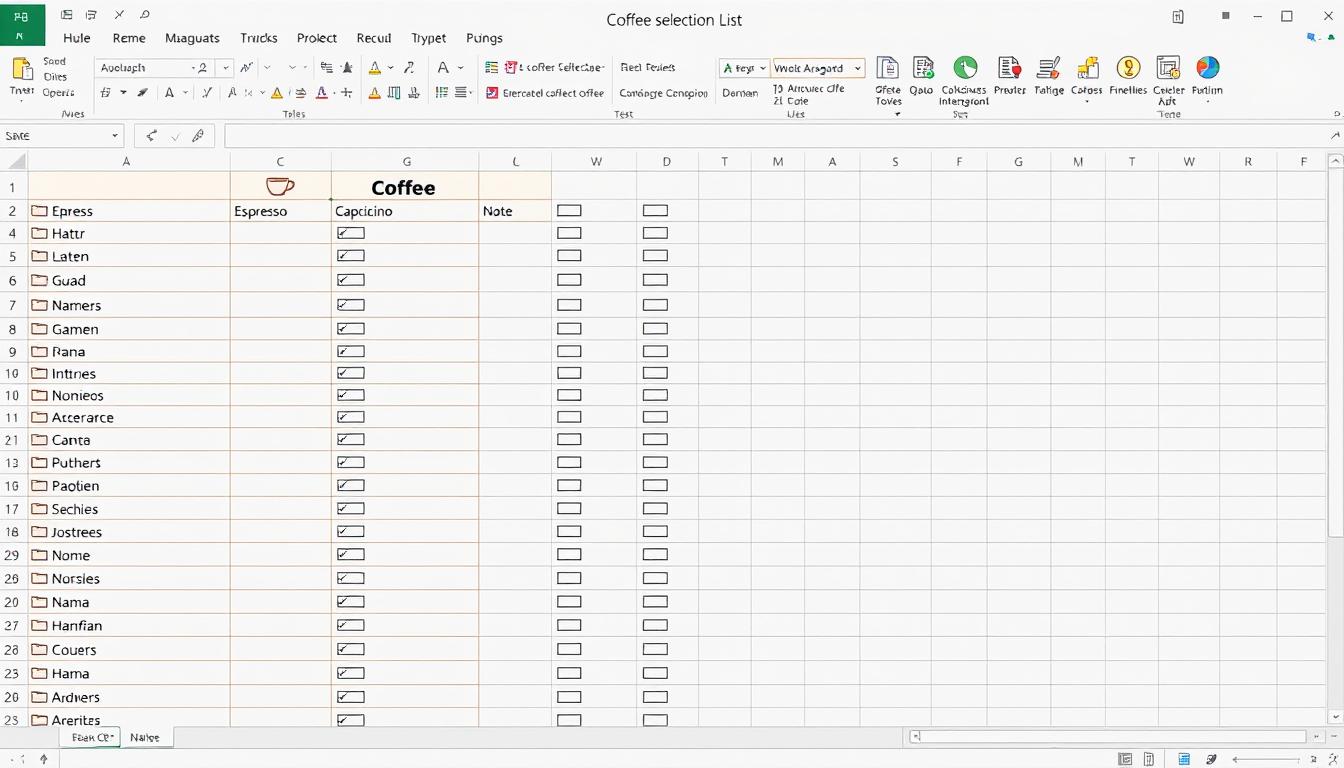Switch to the Nahge sheet tab
The image size is (1344, 768).
[145, 737]
